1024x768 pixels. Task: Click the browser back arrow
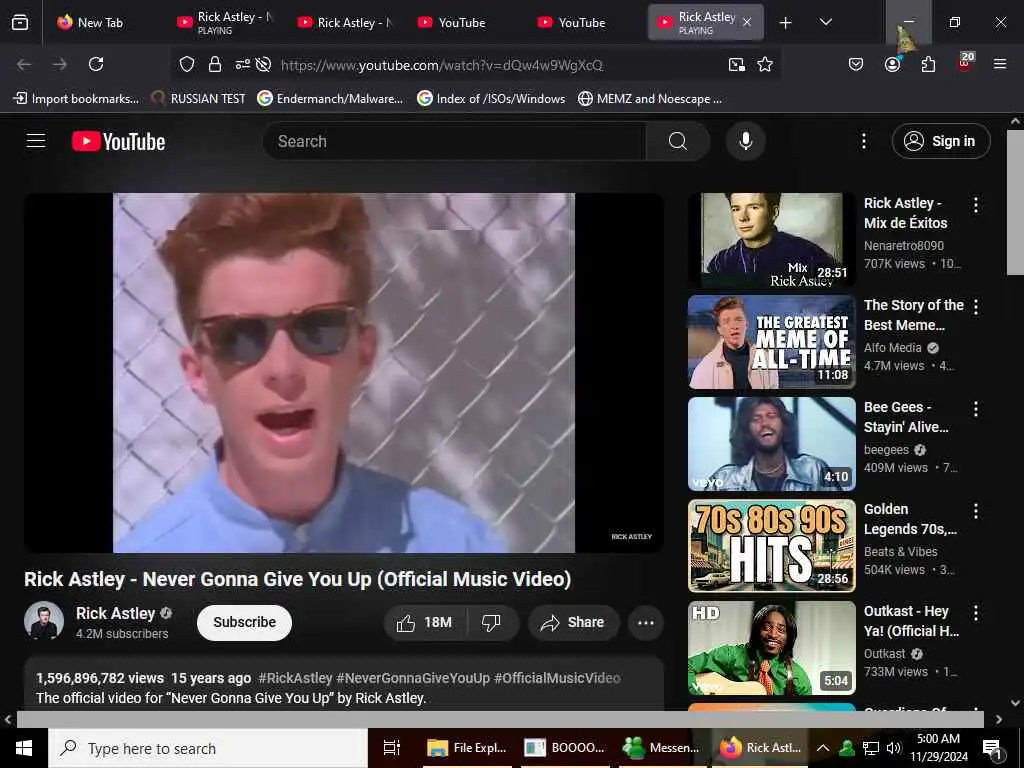[24, 64]
